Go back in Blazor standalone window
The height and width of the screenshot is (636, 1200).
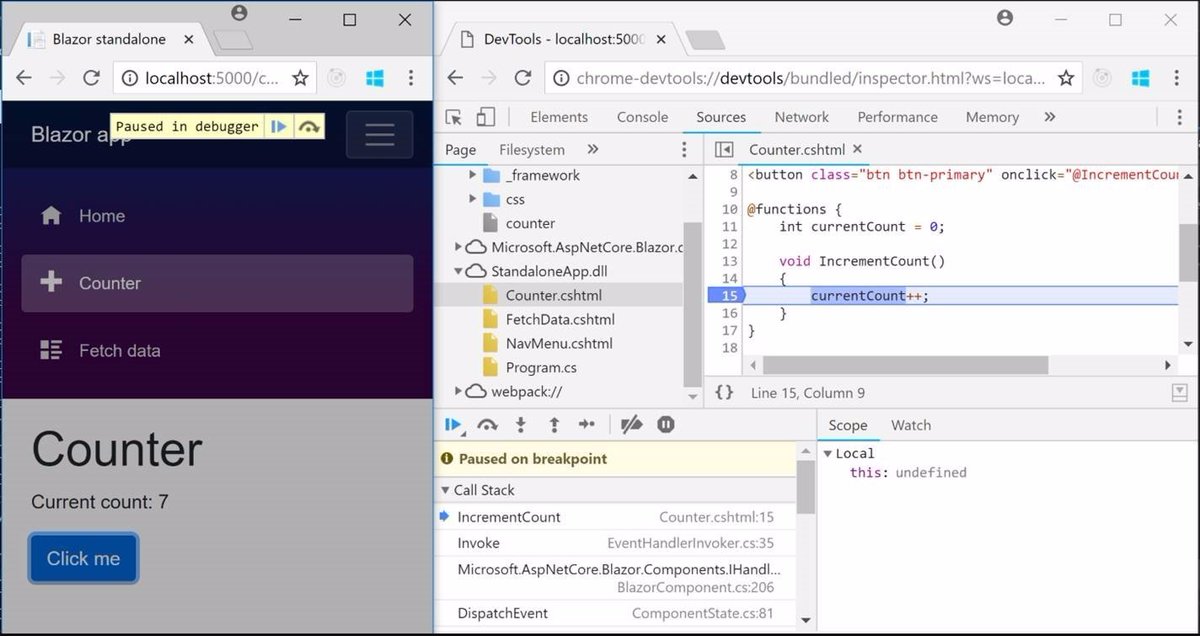(x=23, y=78)
